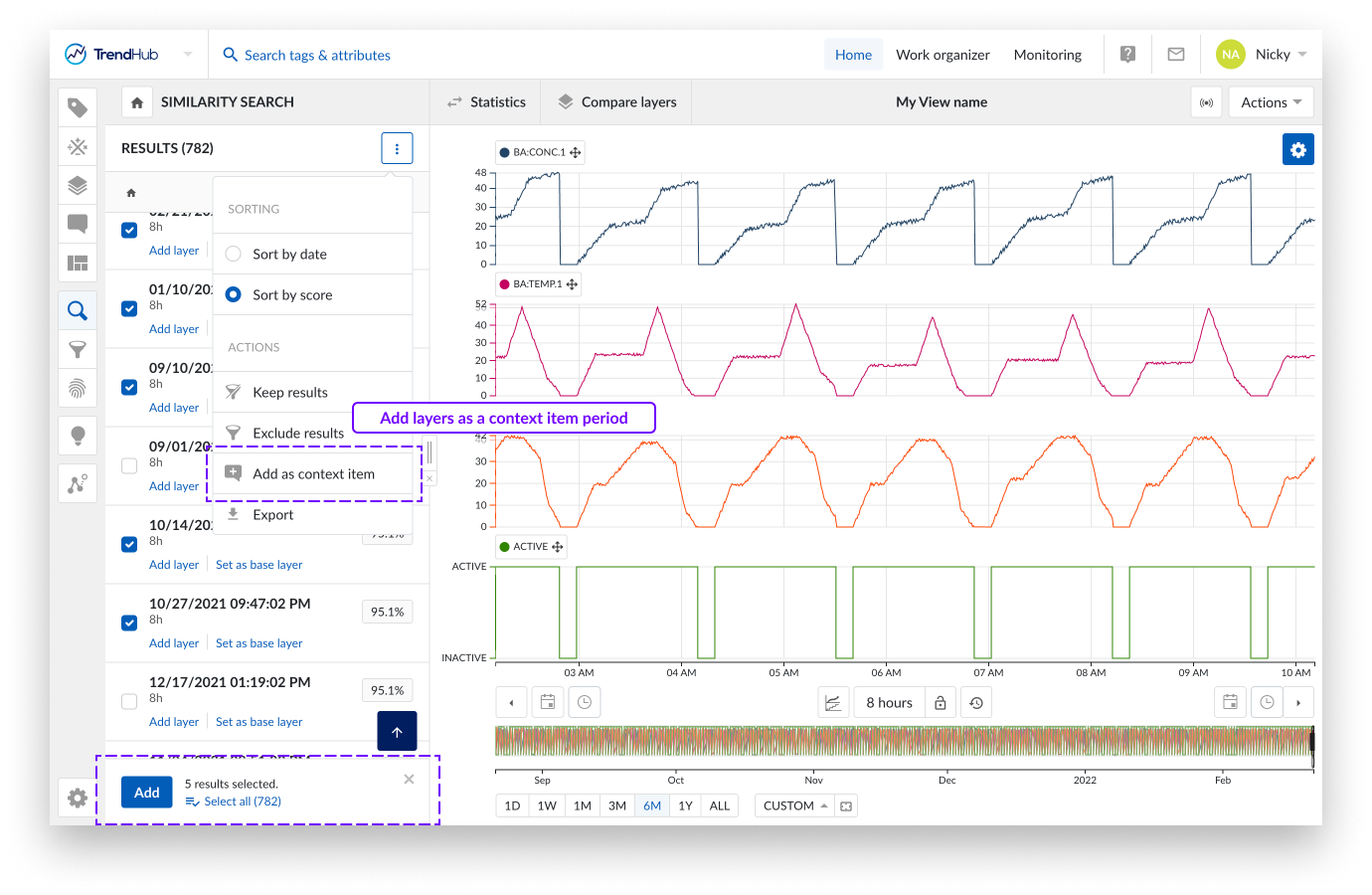Uncheck the 10/27/2021 09:47:02 PM result
Viewport: 1372px width, 895px height.
129,623
